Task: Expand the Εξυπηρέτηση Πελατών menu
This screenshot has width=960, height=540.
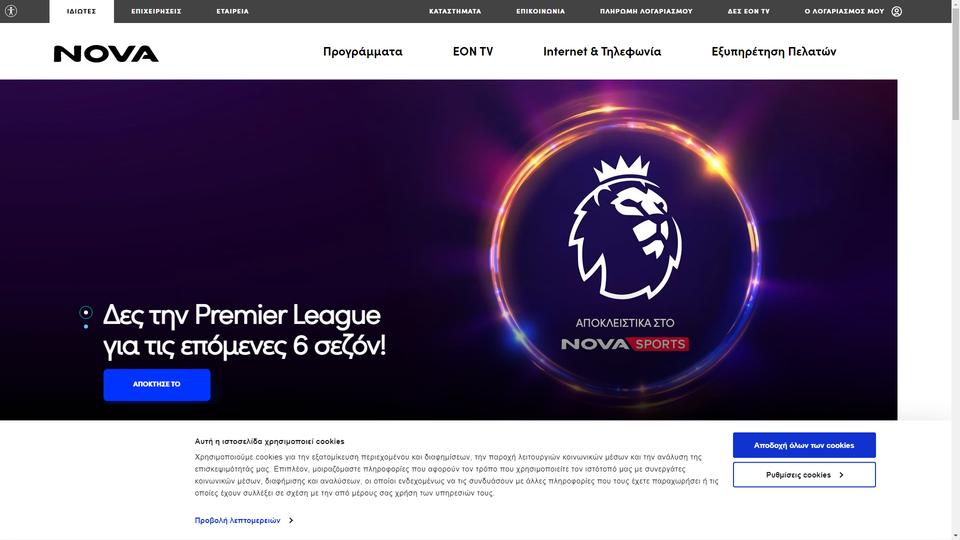Action: click(x=773, y=51)
